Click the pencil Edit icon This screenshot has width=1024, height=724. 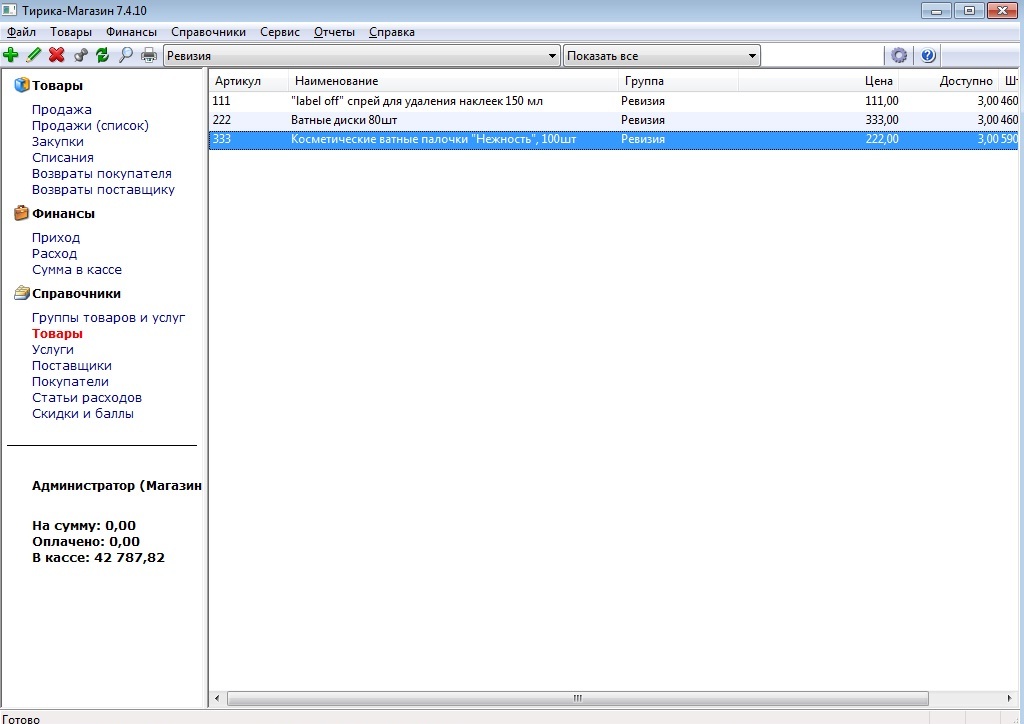[34, 55]
